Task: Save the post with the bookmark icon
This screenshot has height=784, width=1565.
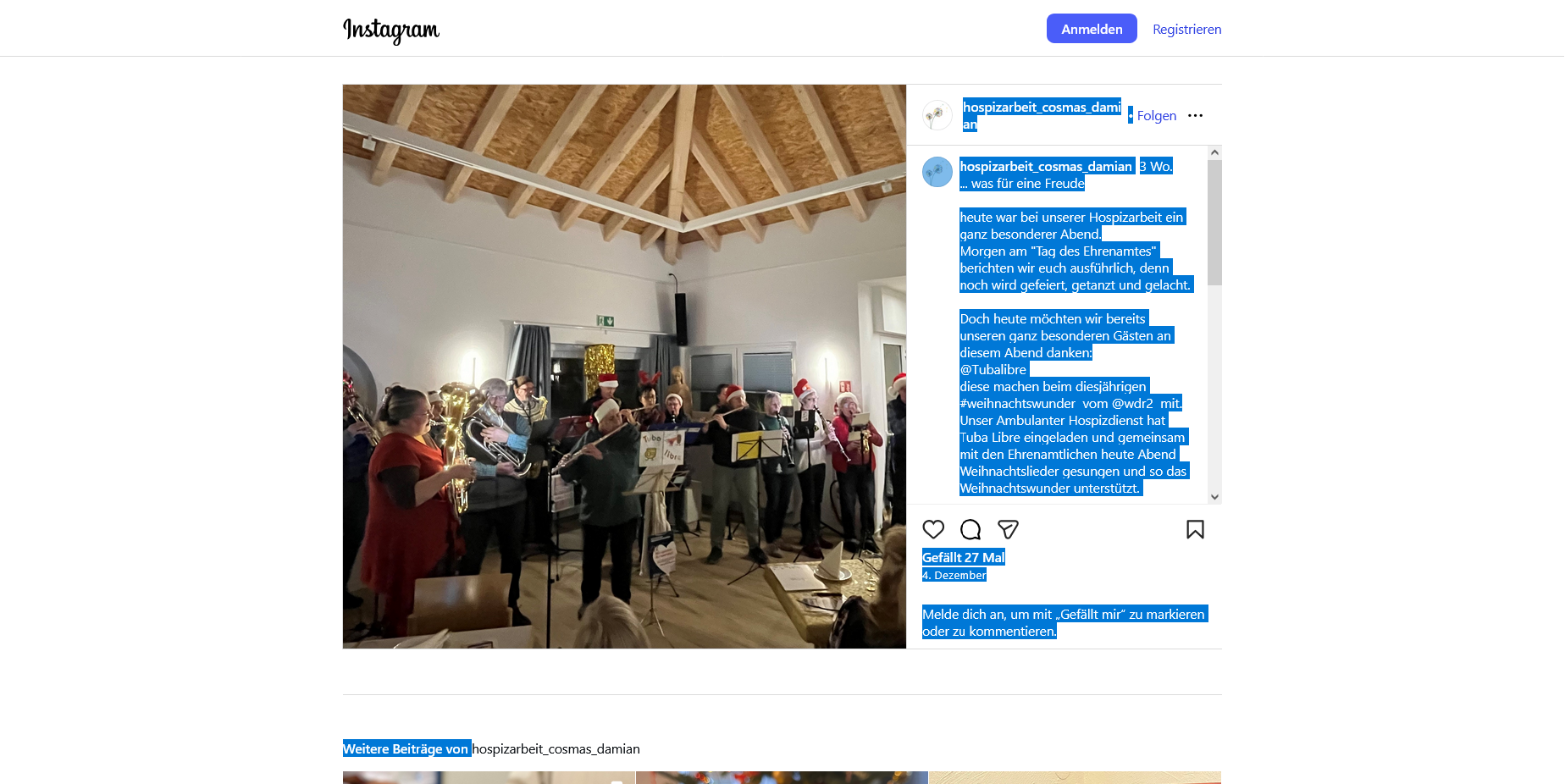Action: 1195,530
